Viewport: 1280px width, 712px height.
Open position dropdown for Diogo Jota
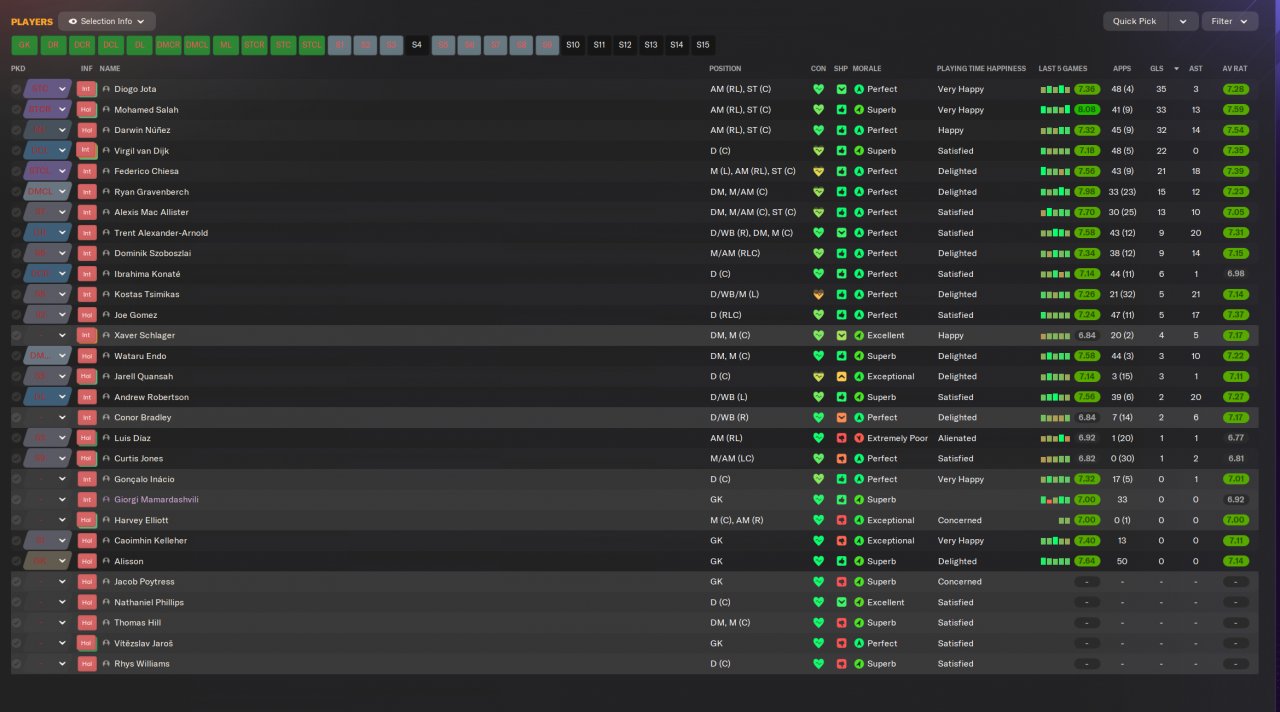(62, 89)
